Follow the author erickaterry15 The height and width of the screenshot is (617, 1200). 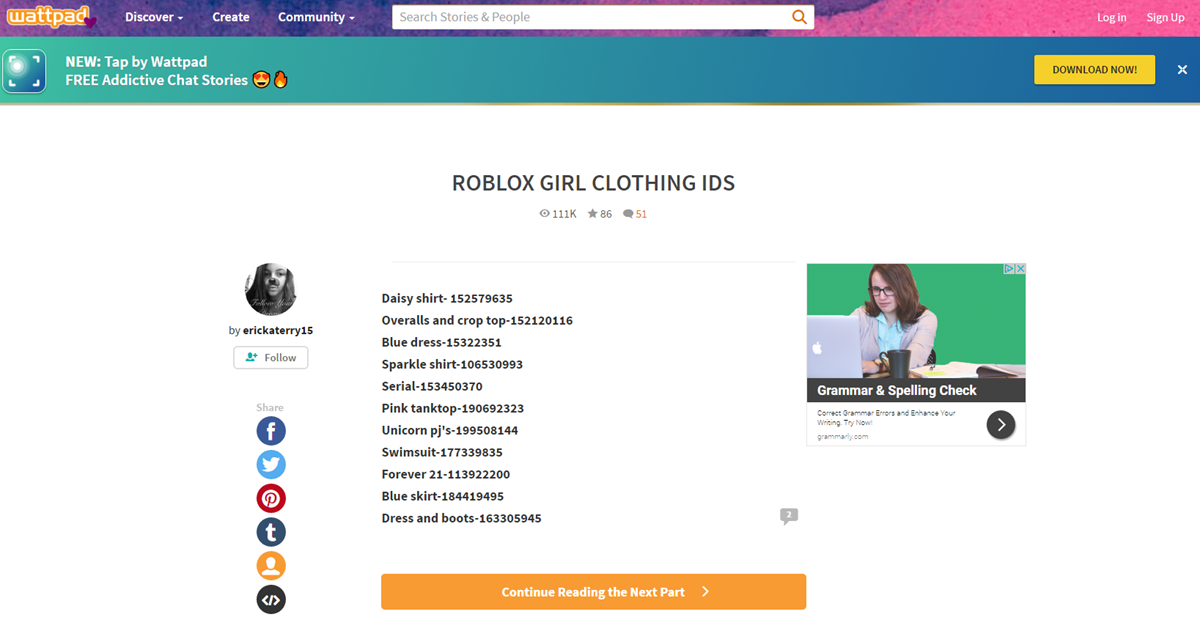[271, 357]
